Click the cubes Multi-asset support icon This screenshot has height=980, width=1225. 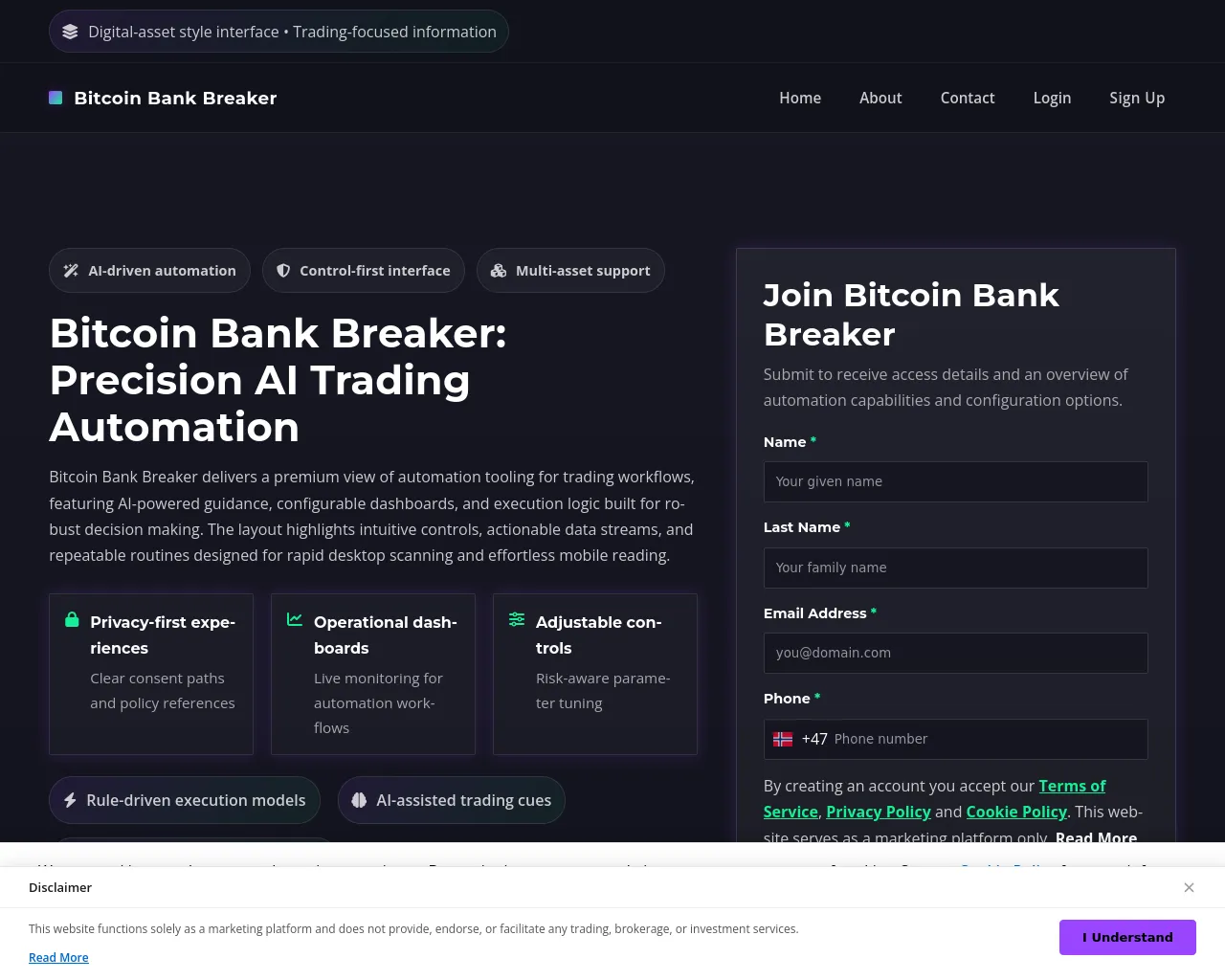click(x=499, y=271)
